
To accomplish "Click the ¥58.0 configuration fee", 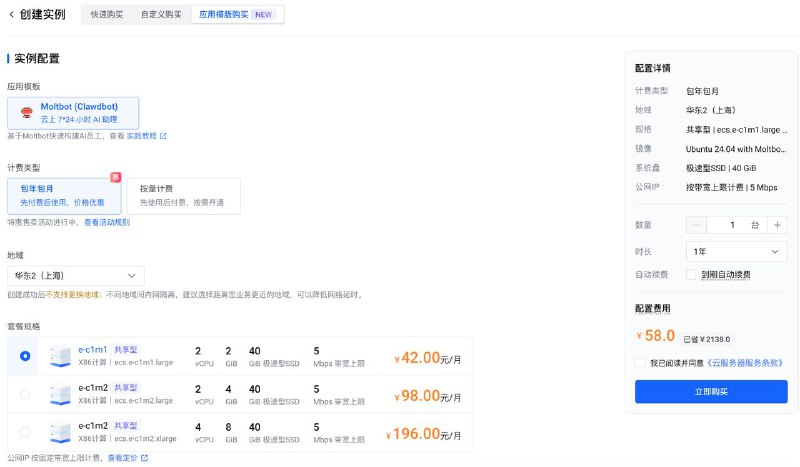I will (x=656, y=335).
